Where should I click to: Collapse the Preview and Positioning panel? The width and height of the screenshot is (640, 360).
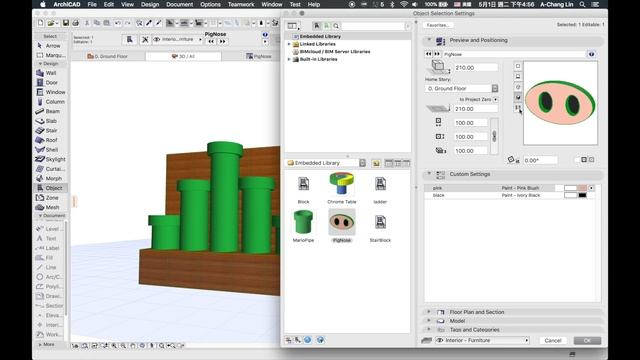click(429, 40)
